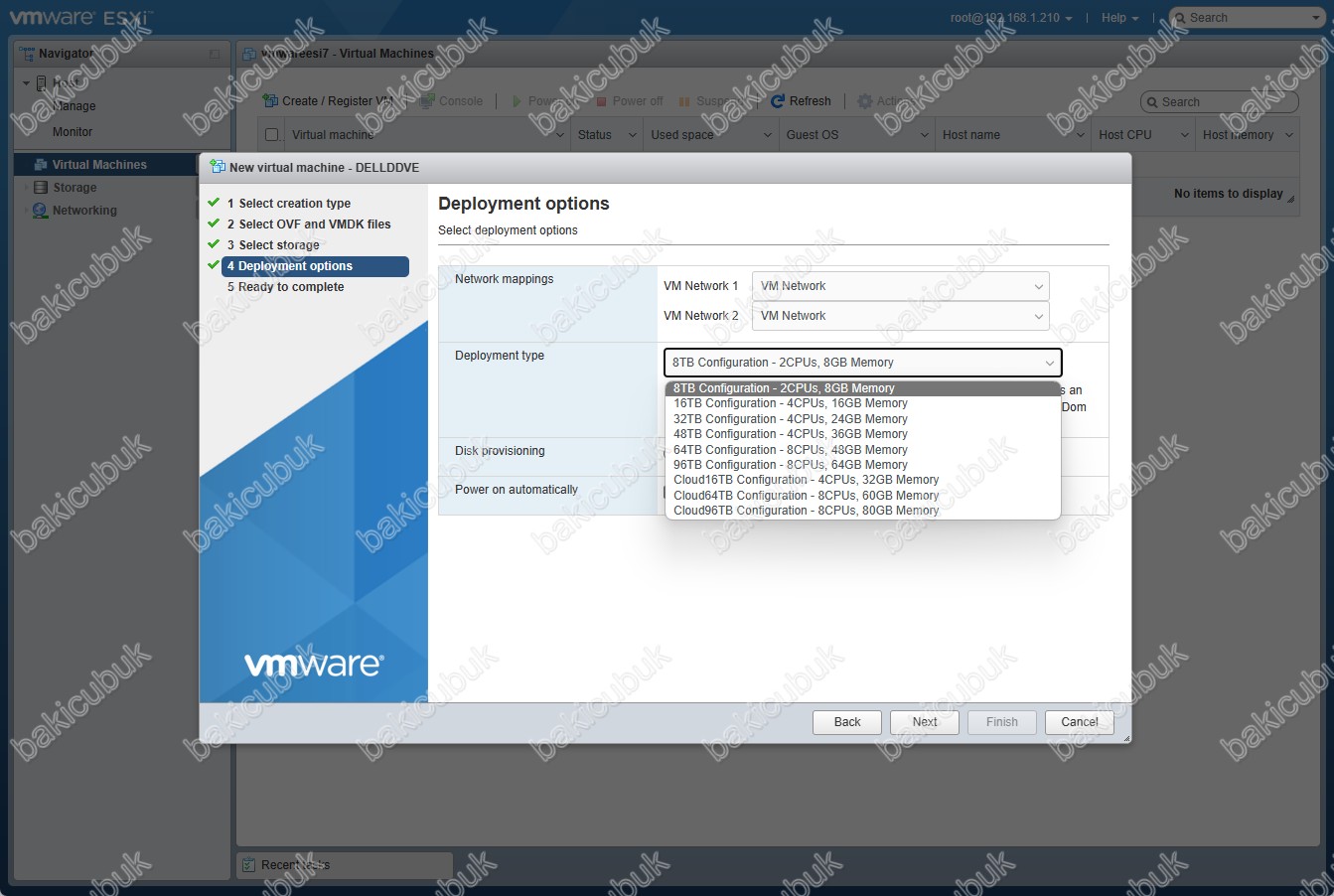Pick 64TB Configuration - 8CPUs, 48GB Memory
The image size is (1334, 896).
pyautogui.click(x=862, y=450)
